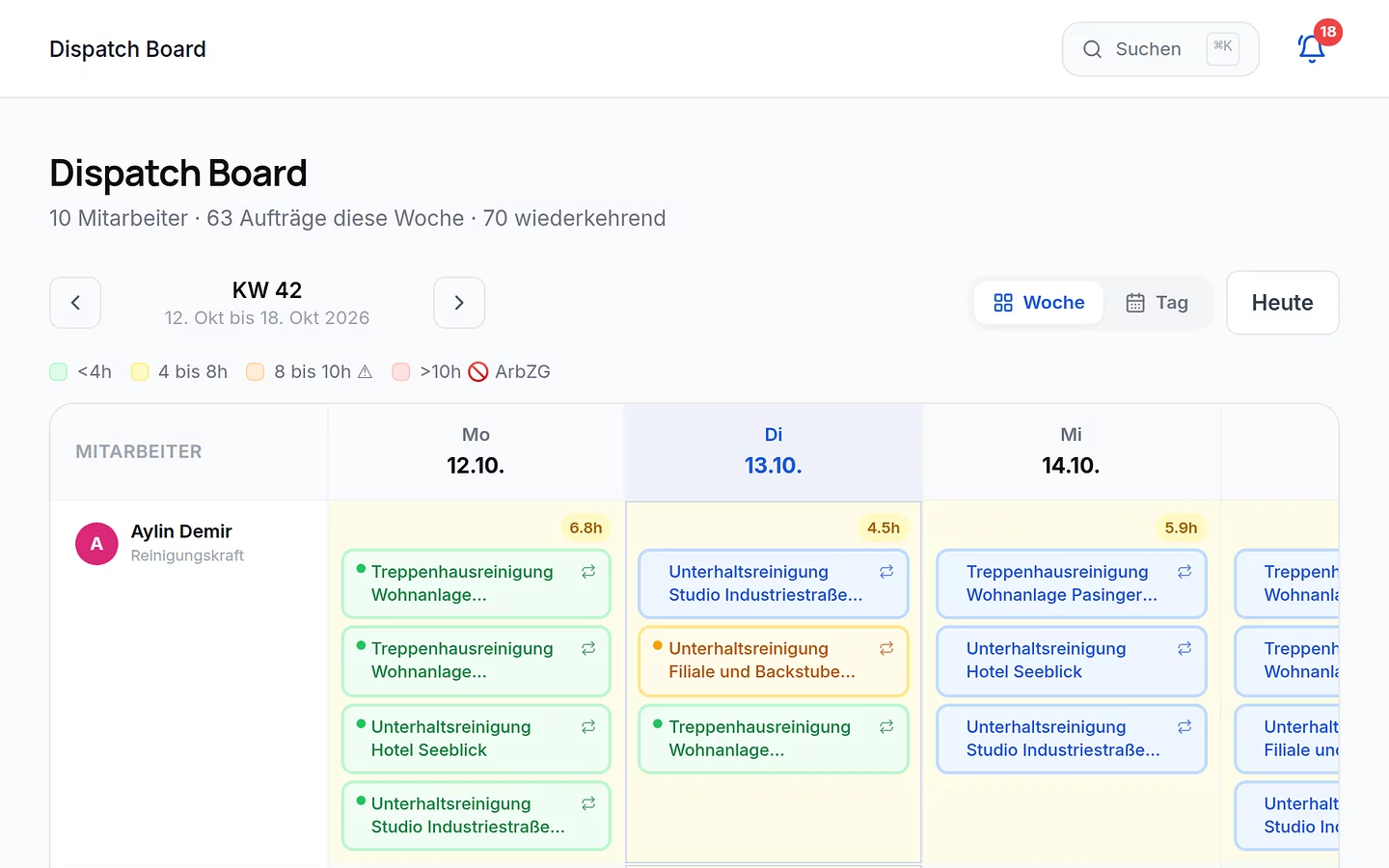Click the orange 8 bis 10h legend swatch
The image size is (1389, 868).
click(x=255, y=372)
